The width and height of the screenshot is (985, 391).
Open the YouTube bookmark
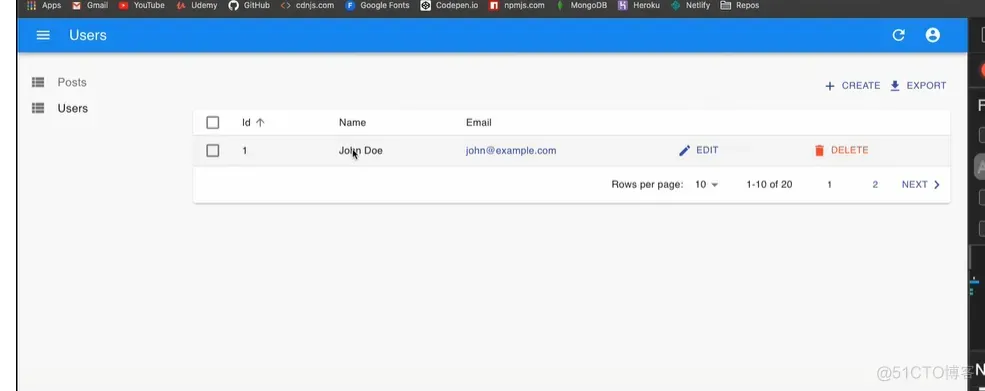(141, 5)
